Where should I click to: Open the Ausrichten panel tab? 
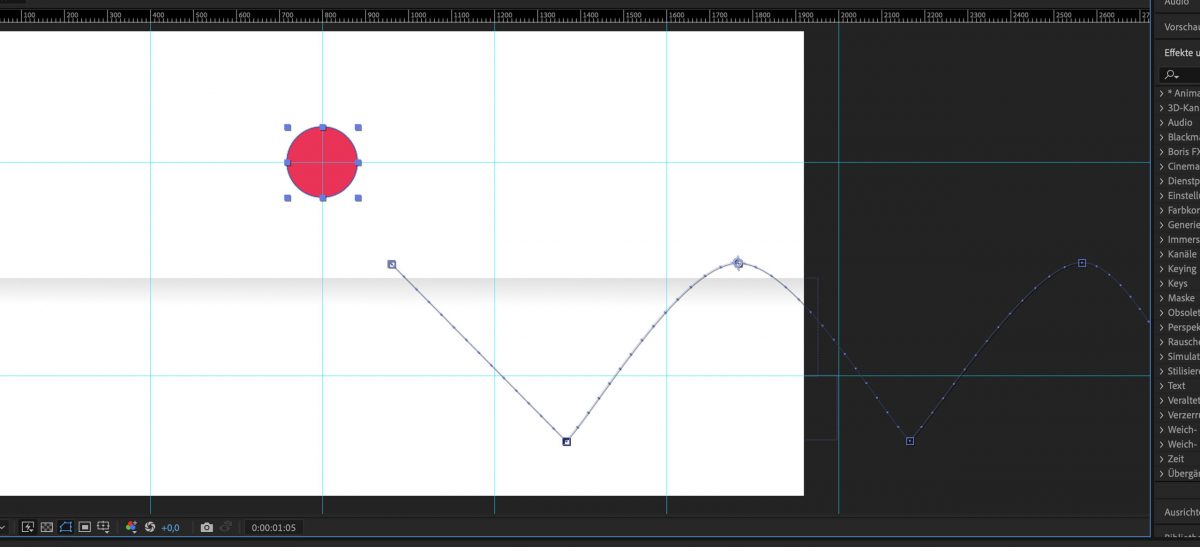[1181, 512]
